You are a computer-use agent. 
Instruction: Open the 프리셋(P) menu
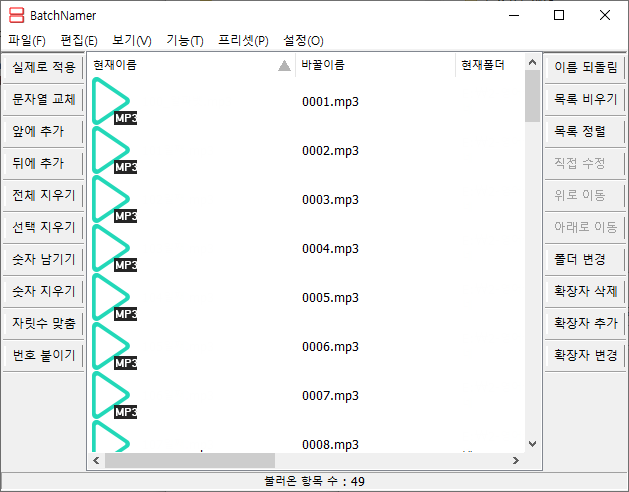(x=243, y=41)
